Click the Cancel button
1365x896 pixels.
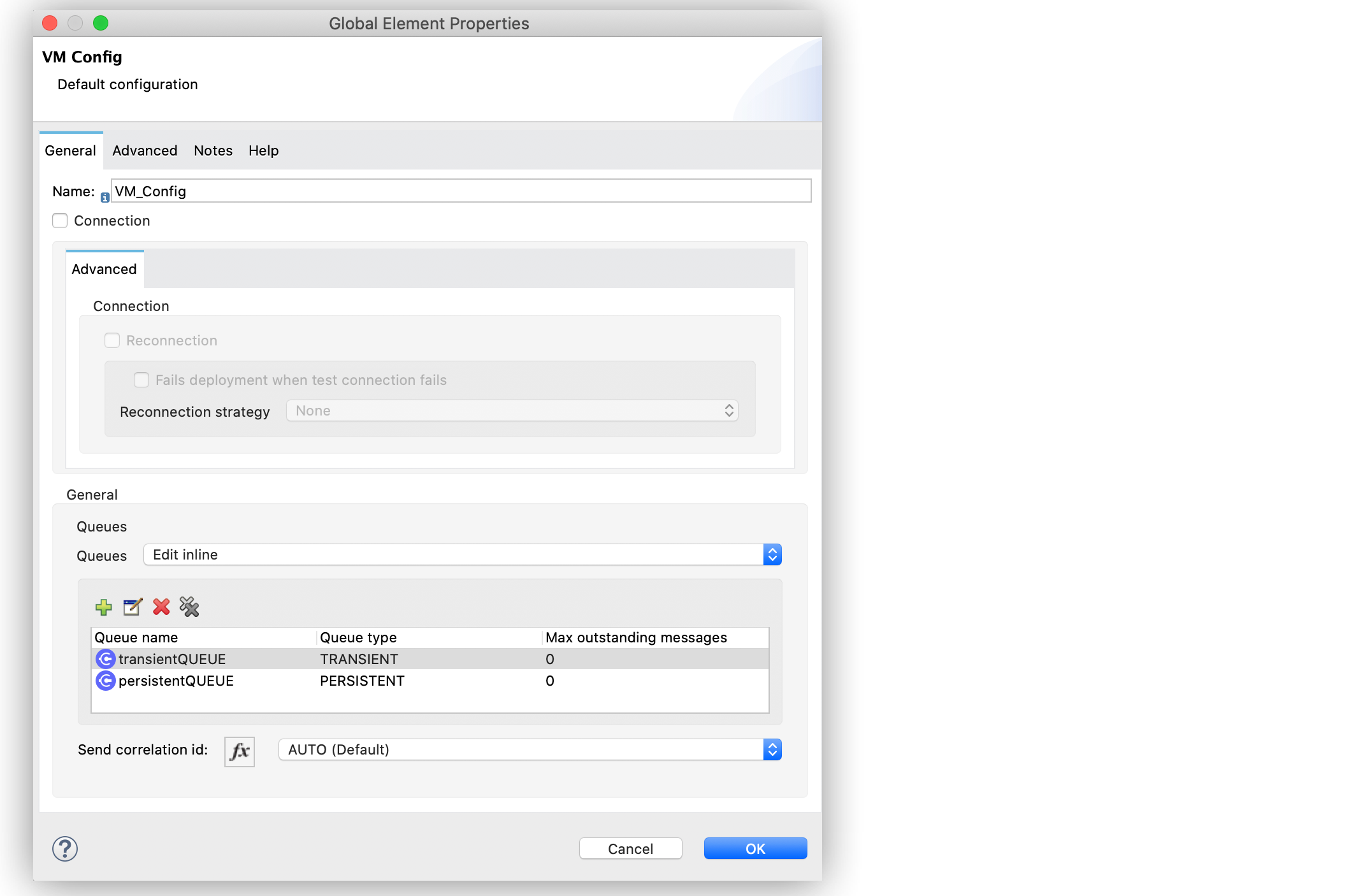pos(631,848)
